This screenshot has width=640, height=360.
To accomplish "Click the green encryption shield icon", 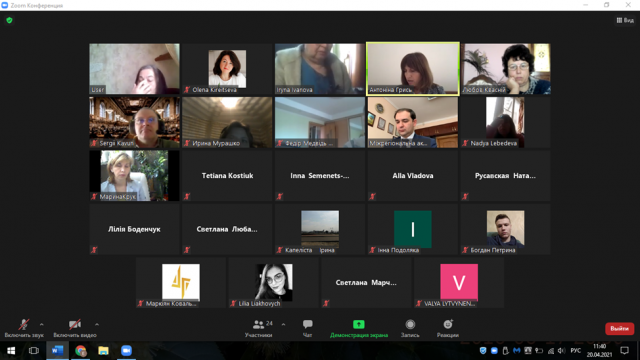I will click(9, 20).
